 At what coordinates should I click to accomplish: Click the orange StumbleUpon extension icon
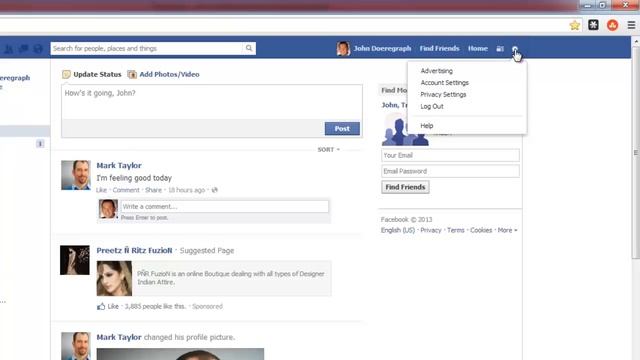[612, 25]
